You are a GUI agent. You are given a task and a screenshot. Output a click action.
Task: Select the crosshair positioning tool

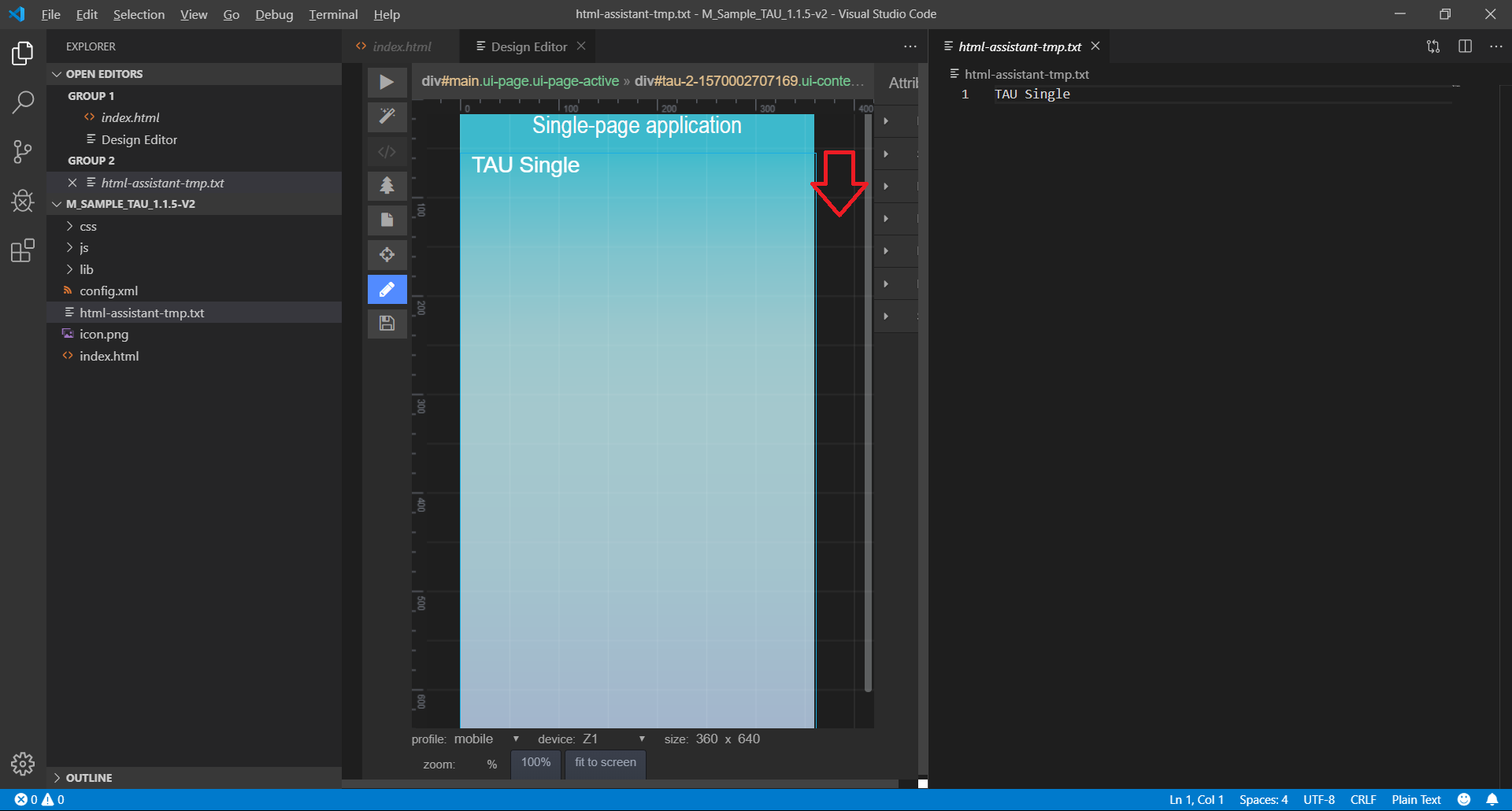387,254
